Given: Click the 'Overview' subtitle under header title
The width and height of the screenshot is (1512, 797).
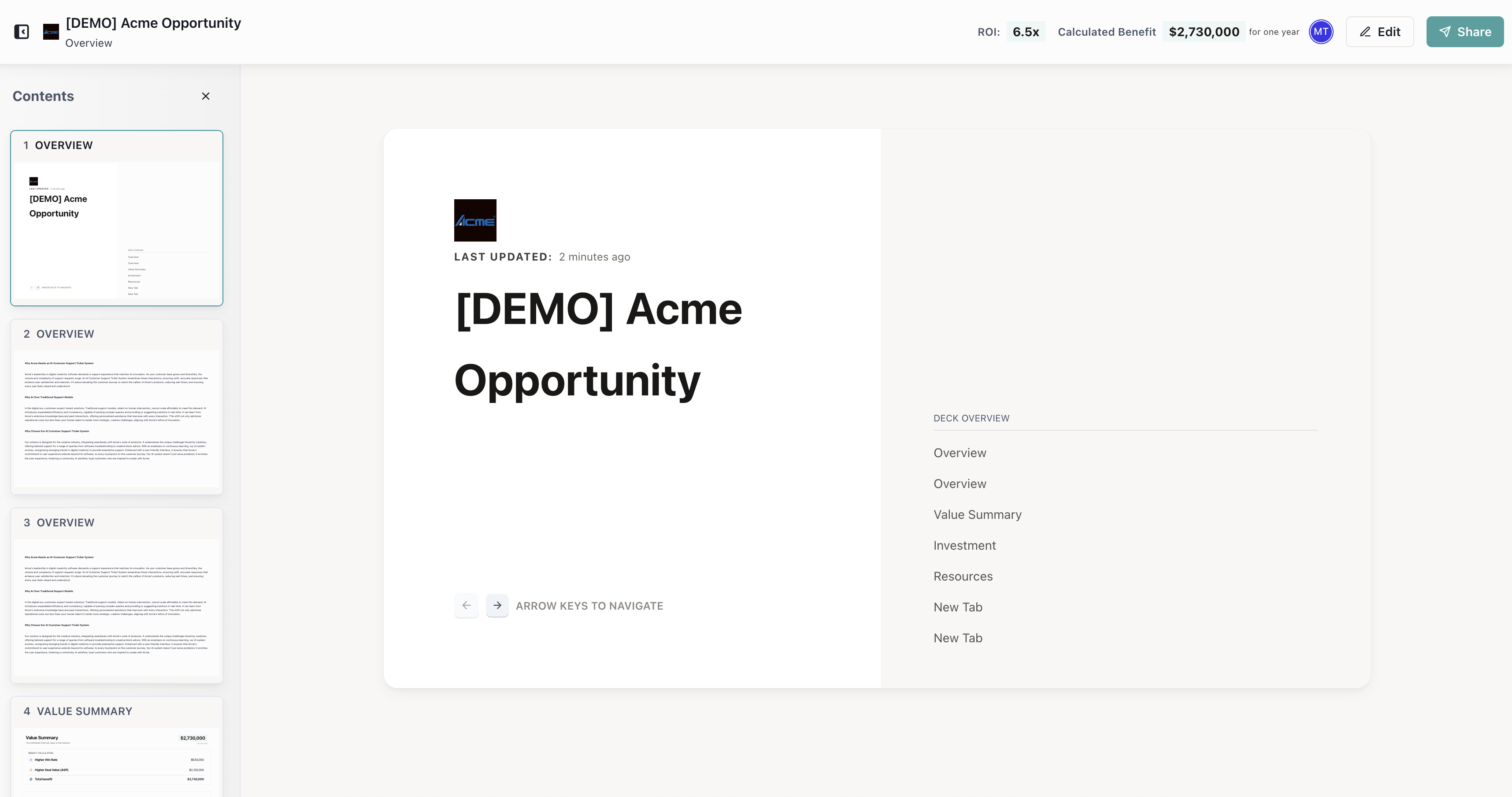Looking at the screenshot, I should click(x=89, y=43).
